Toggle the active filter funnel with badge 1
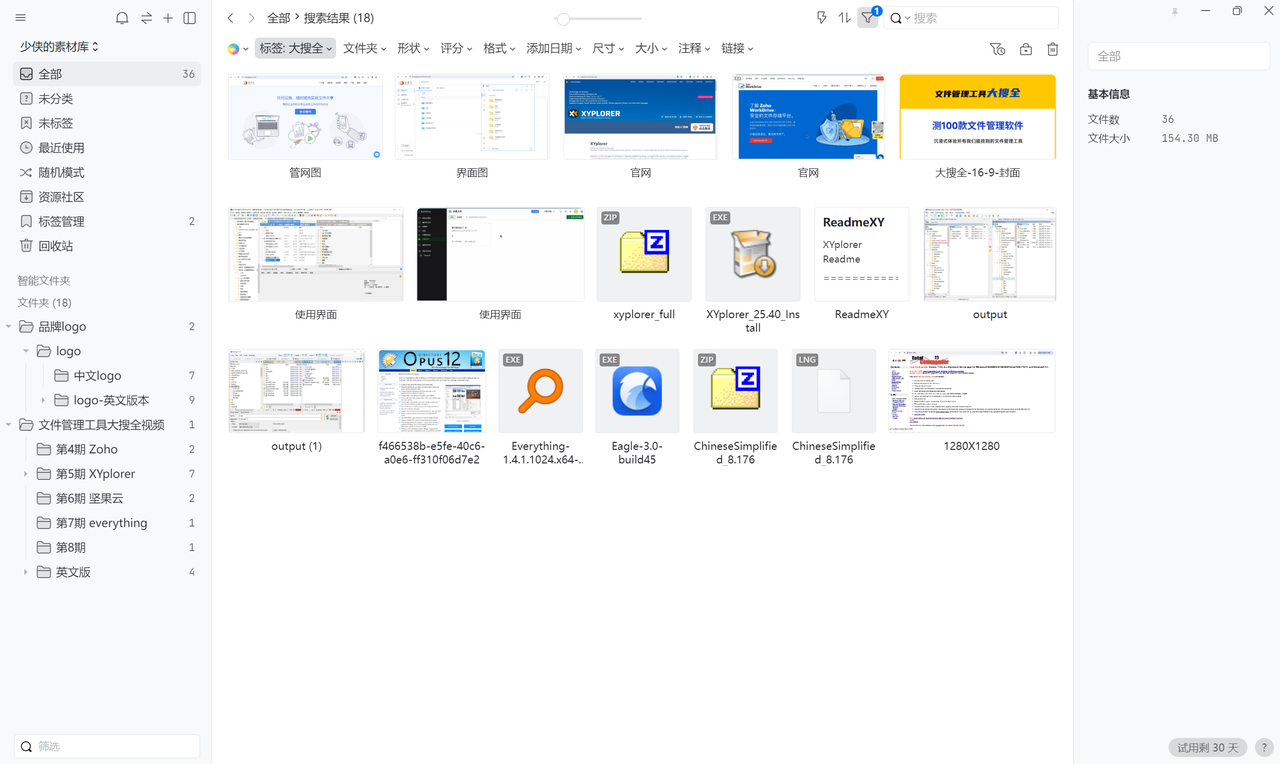Viewport: 1280px width, 764px height. pos(868,18)
